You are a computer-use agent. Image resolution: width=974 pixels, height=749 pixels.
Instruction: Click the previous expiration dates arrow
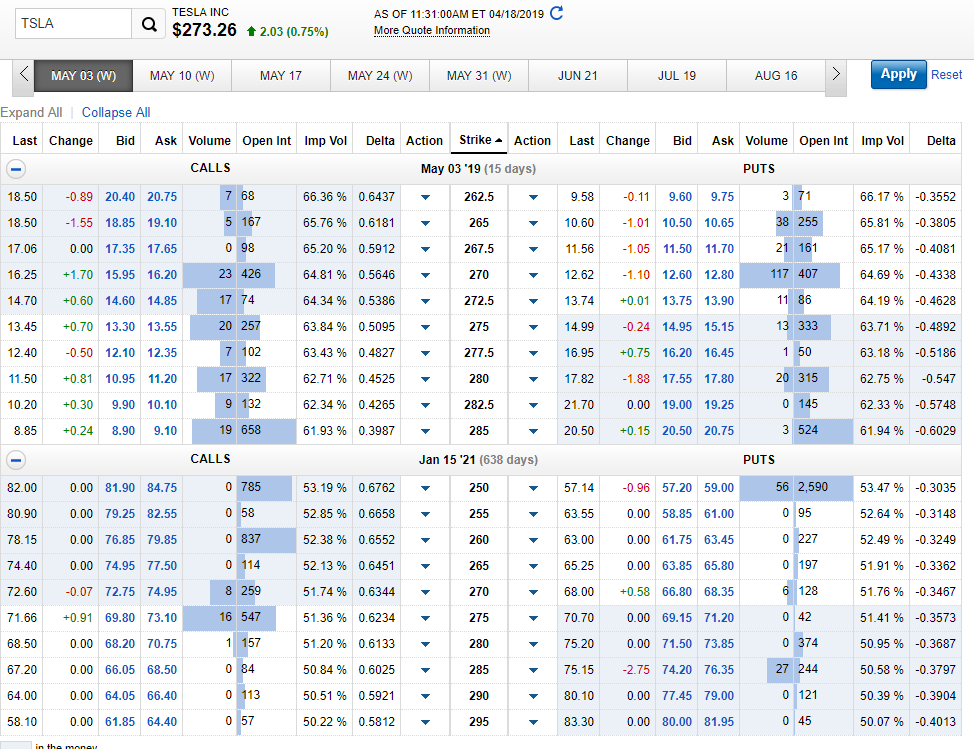(x=24, y=75)
